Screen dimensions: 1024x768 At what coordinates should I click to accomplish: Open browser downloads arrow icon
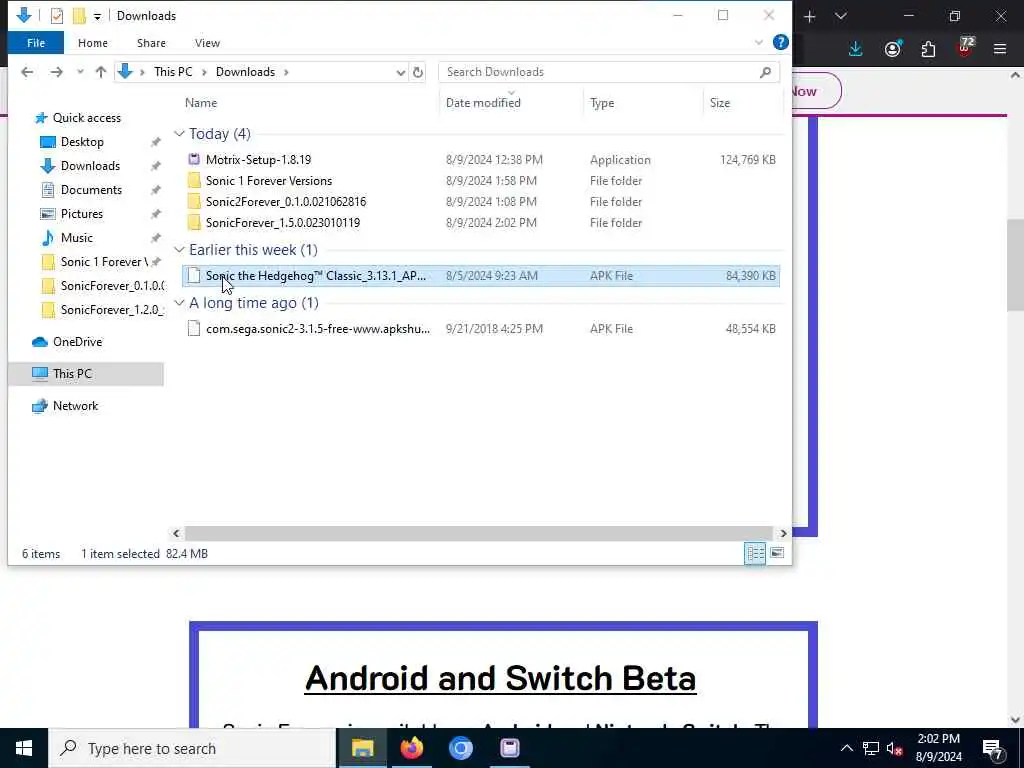[x=856, y=49]
